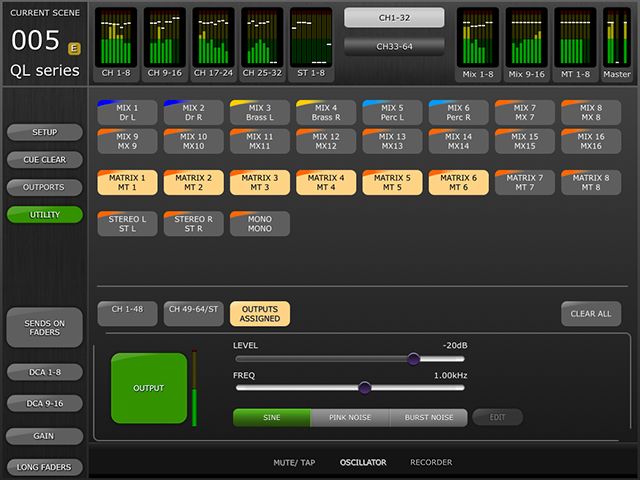The width and height of the screenshot is (640, 480).
Task: Open the Mix 1-8 meter bank
Action: click(478, 44)
